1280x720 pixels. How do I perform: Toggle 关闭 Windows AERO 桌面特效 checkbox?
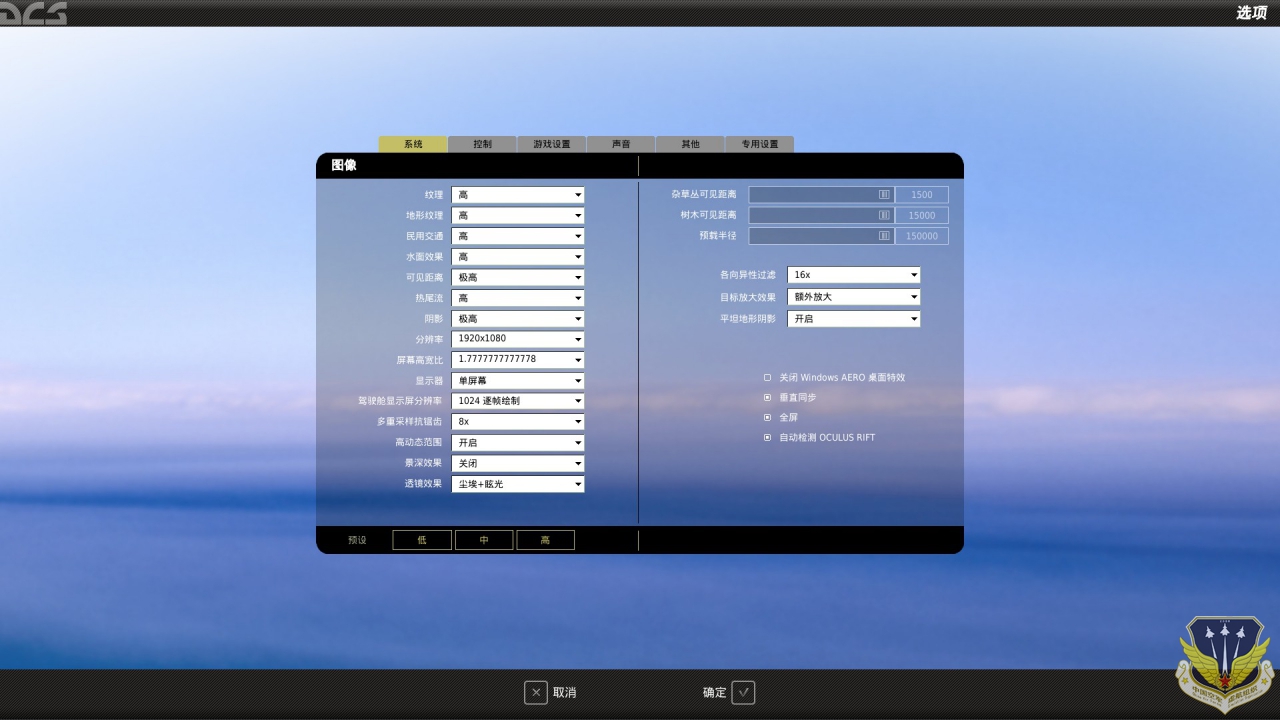(768, 378)
